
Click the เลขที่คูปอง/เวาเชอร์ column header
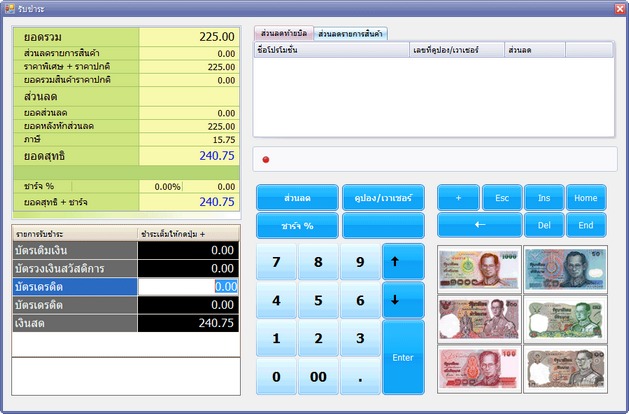pos(455,49)
